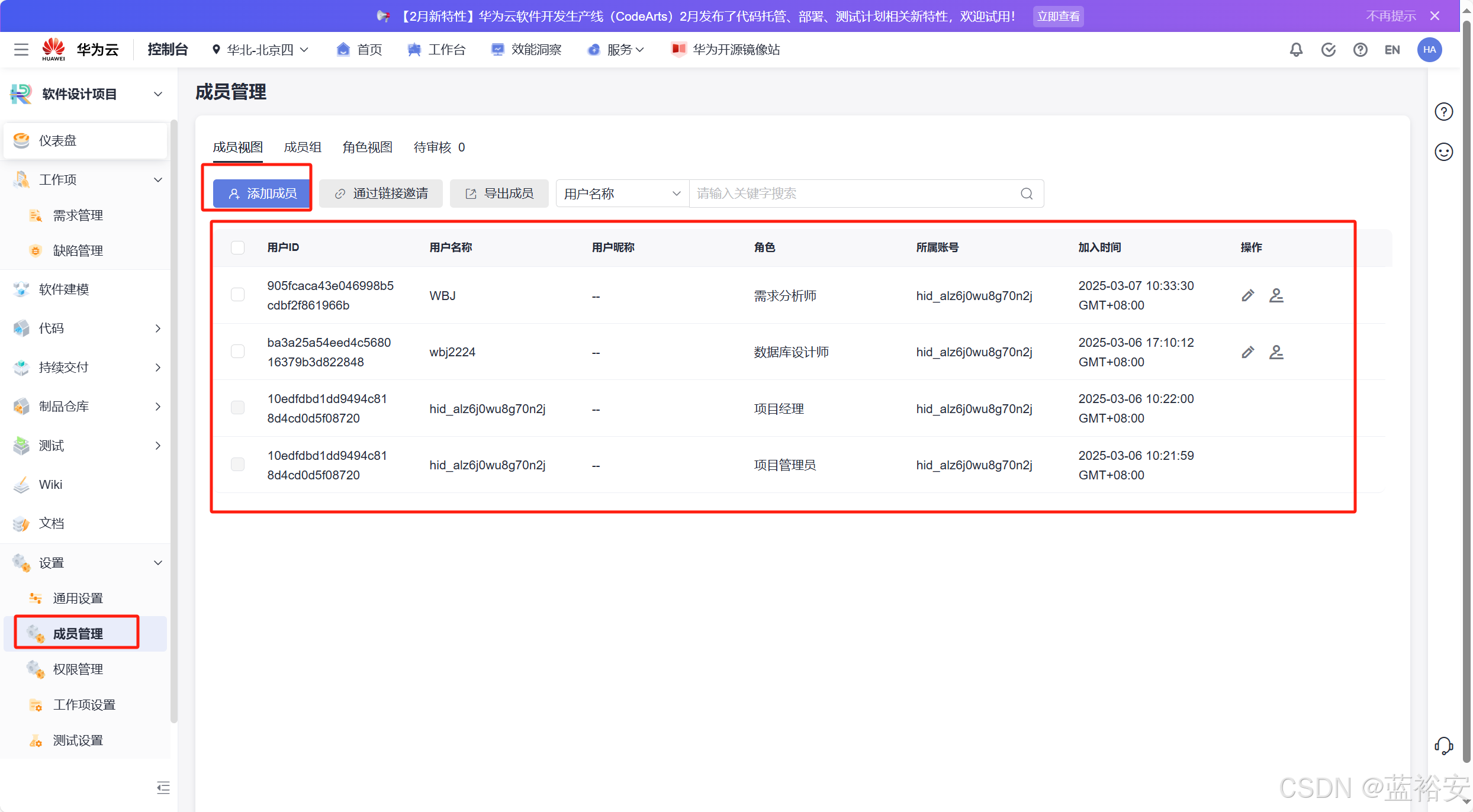Click the HA user avatar
This screenshot has width=1473, height=812.
pos(1429,50)
